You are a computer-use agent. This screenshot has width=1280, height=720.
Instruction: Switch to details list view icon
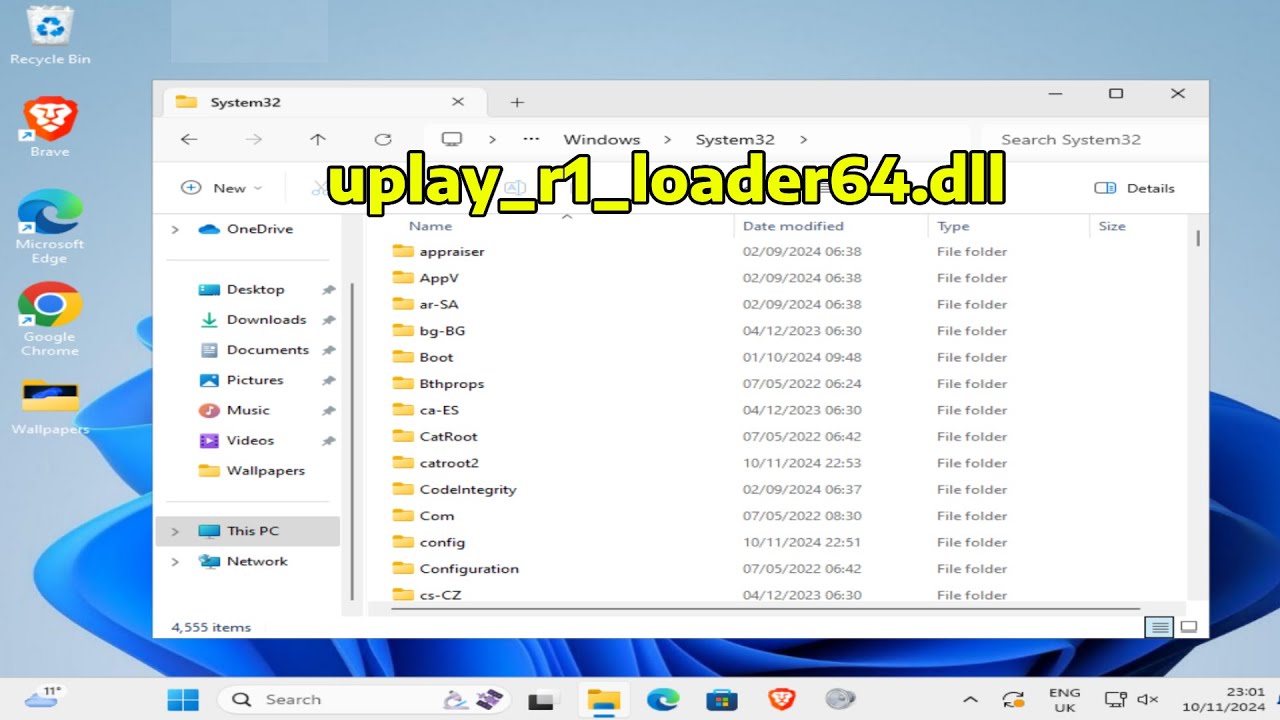1160,627
